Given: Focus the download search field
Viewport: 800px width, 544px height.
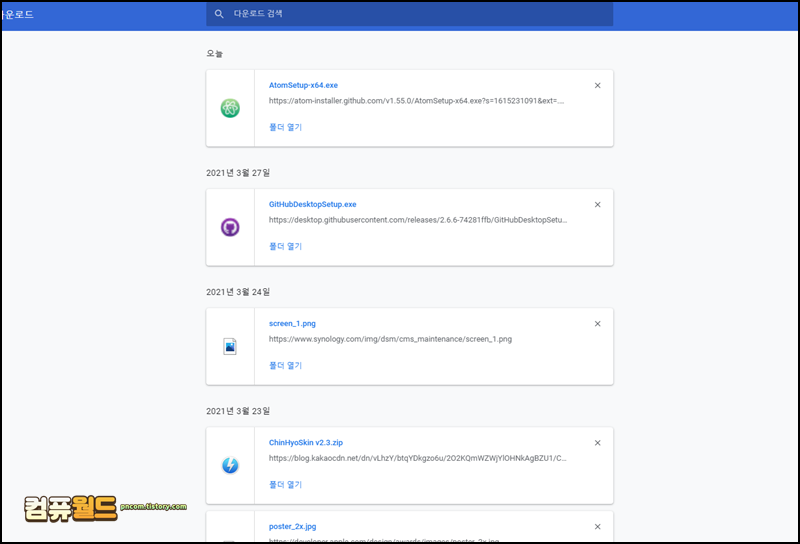Looking at the screenshot, I should pyautogui.click(x=409, y=14).
